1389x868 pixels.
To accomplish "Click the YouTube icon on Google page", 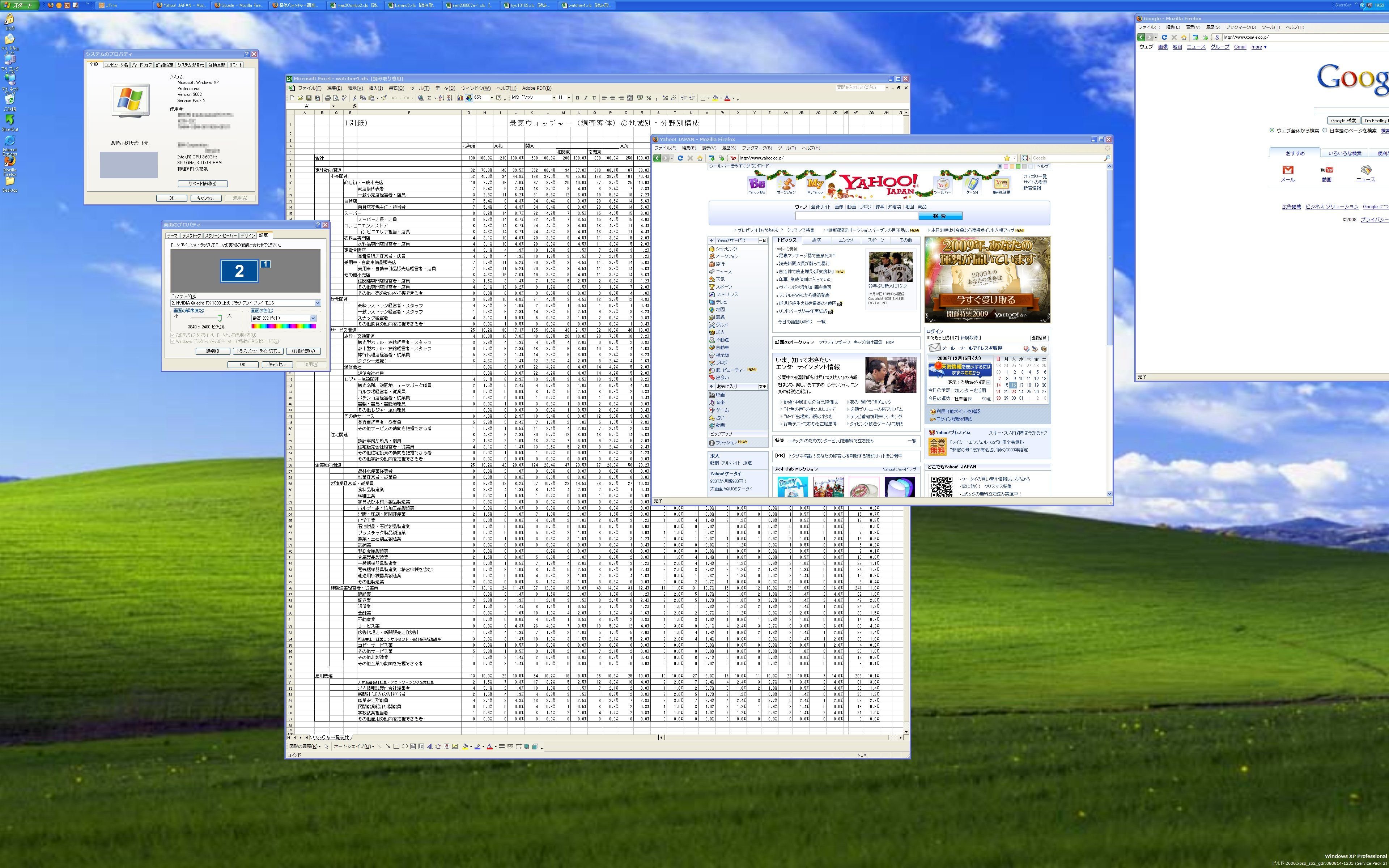I will (x=1326, y=170).
